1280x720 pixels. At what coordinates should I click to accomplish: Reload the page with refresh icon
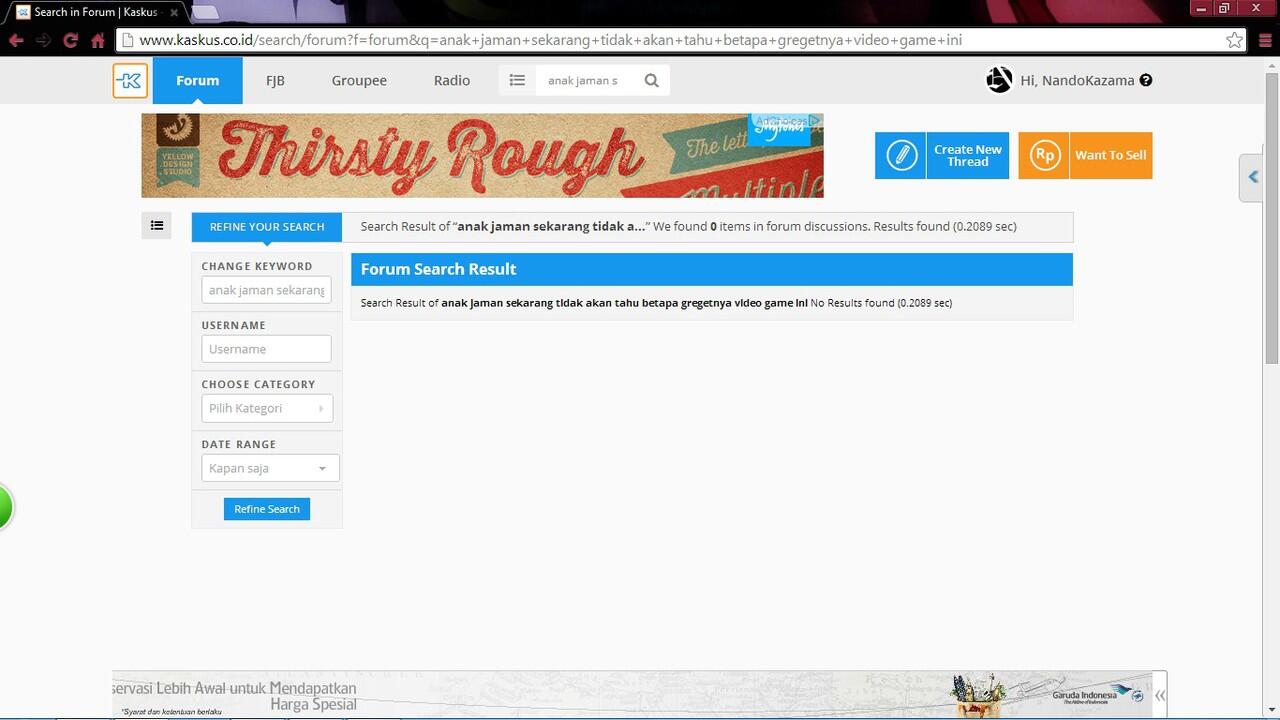coord(70,41)
